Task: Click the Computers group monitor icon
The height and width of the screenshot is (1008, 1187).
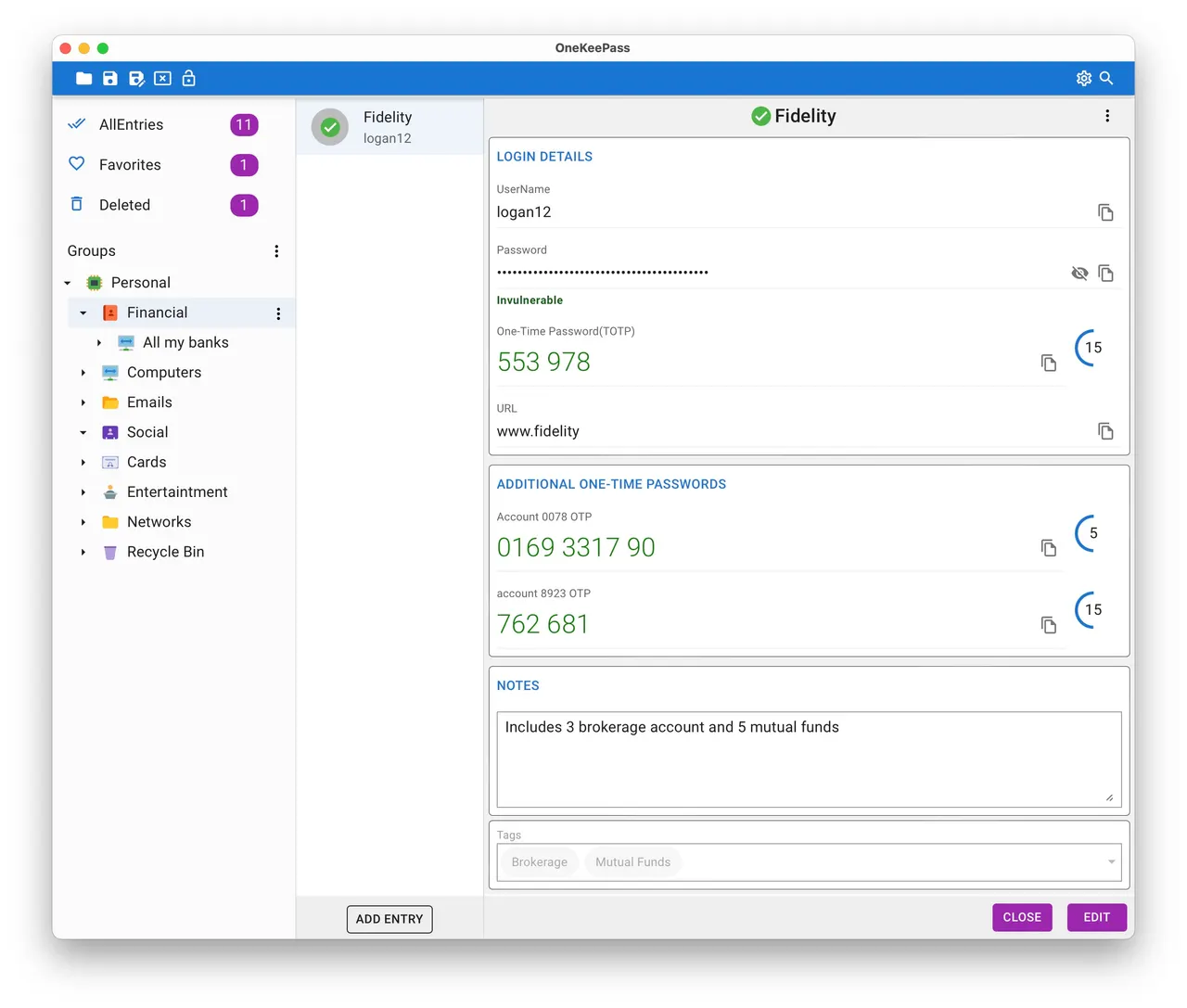Action: pos(110,373)
